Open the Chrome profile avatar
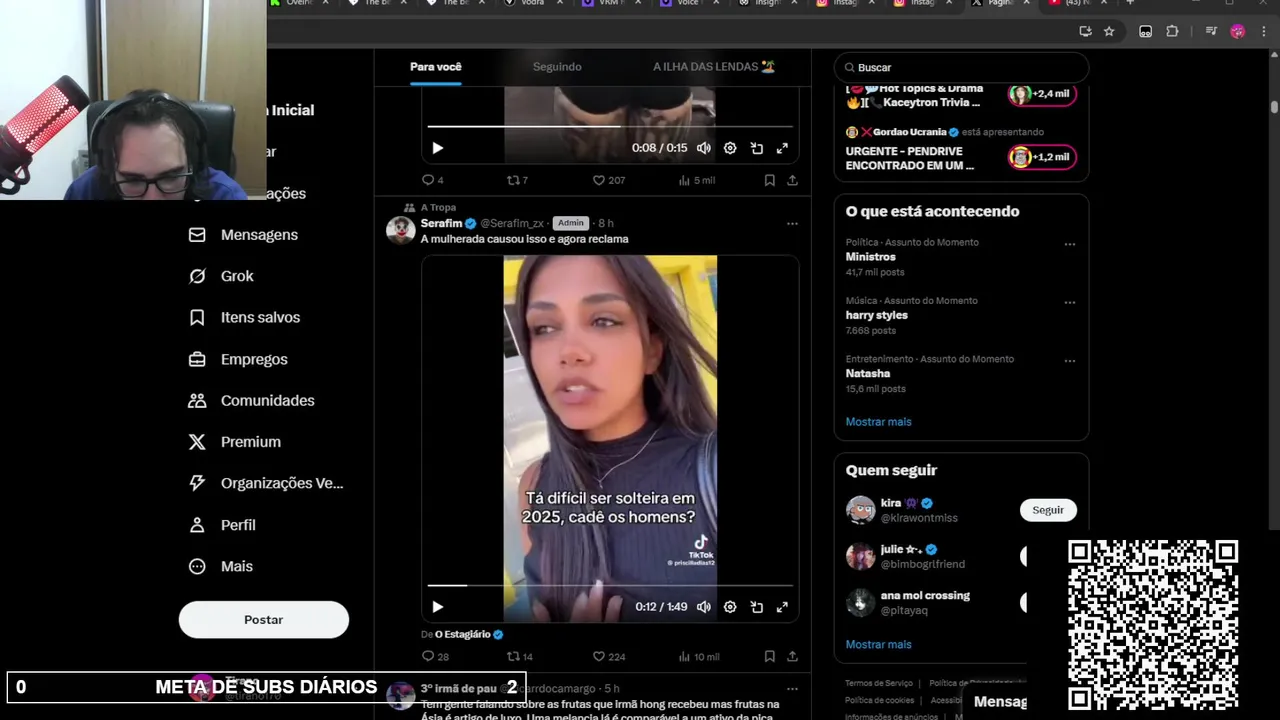The width and height of the screenshot is (1280, 720). [x=1237, y=31]
